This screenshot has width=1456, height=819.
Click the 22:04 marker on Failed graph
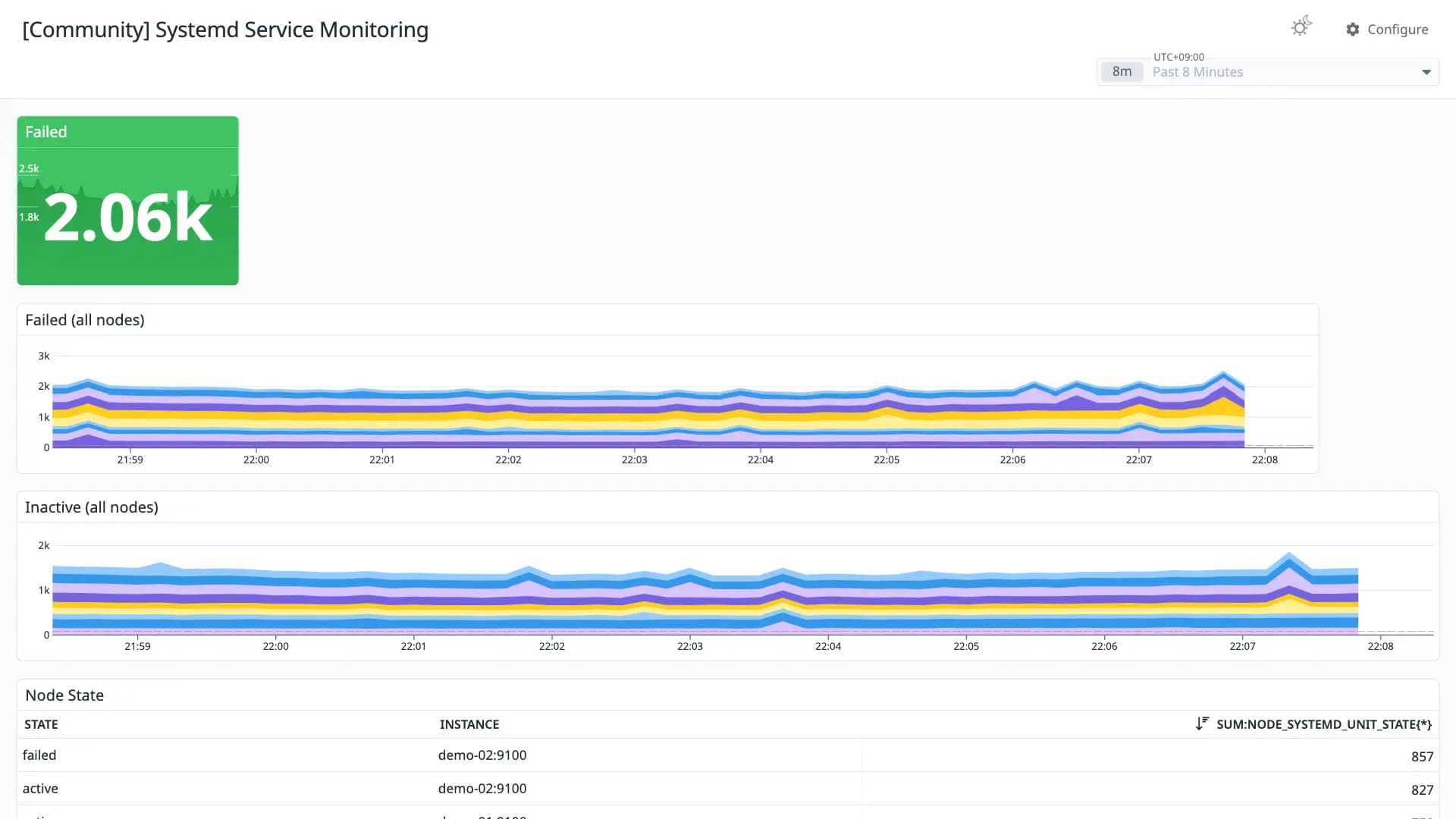click(x=761, y=460)
